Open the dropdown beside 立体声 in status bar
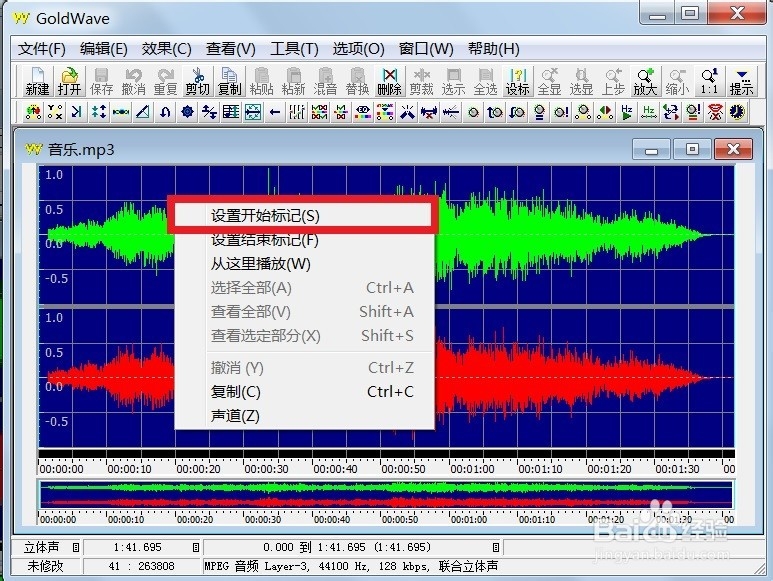This screenshot has height=581, width=773. pyautogui.click(x=75, y=547)
